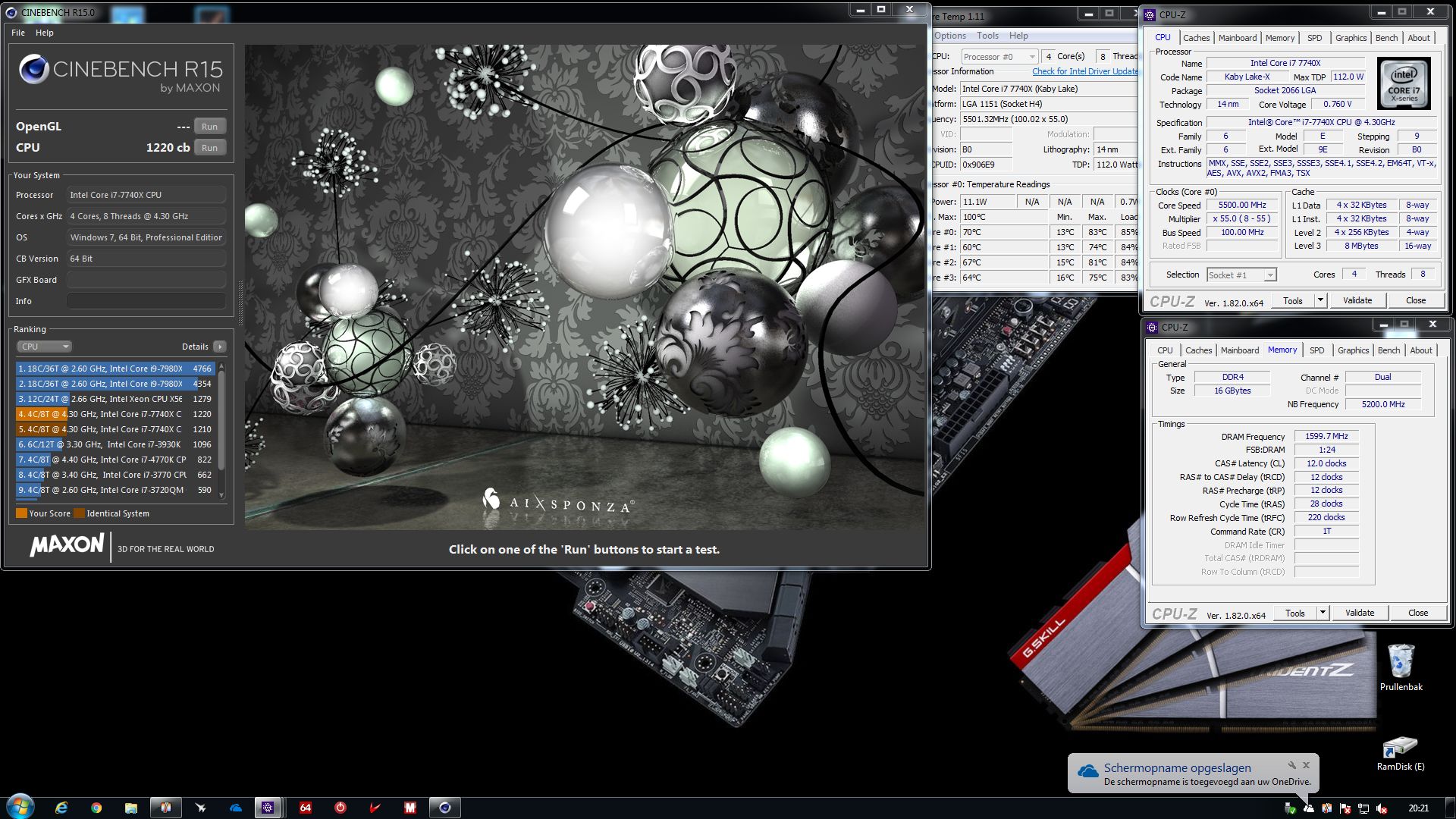Click the GFX Board field
1456x819 pixels.
(x=146, y=280)
